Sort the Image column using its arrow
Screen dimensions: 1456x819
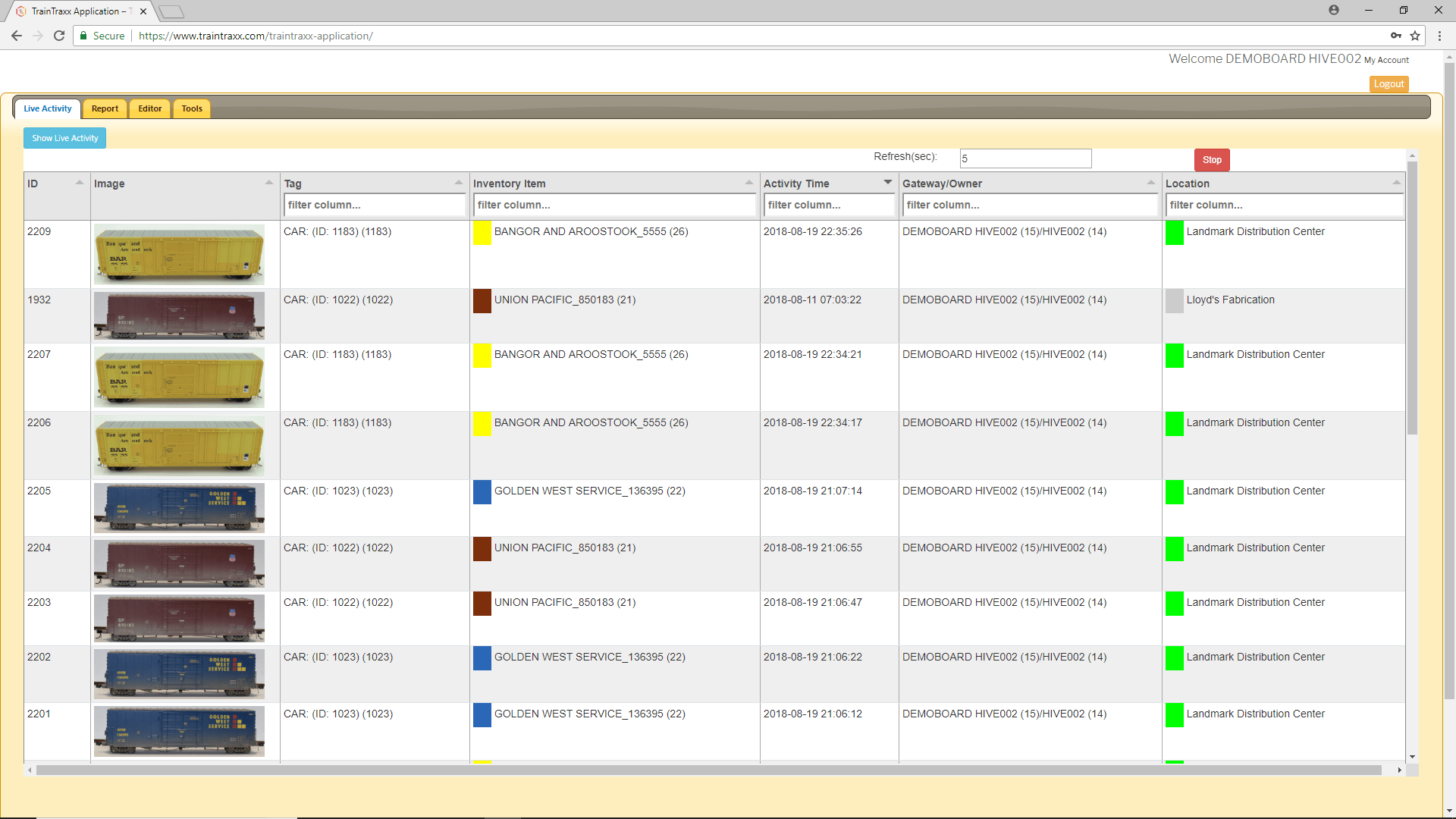[x=269, y=182]
